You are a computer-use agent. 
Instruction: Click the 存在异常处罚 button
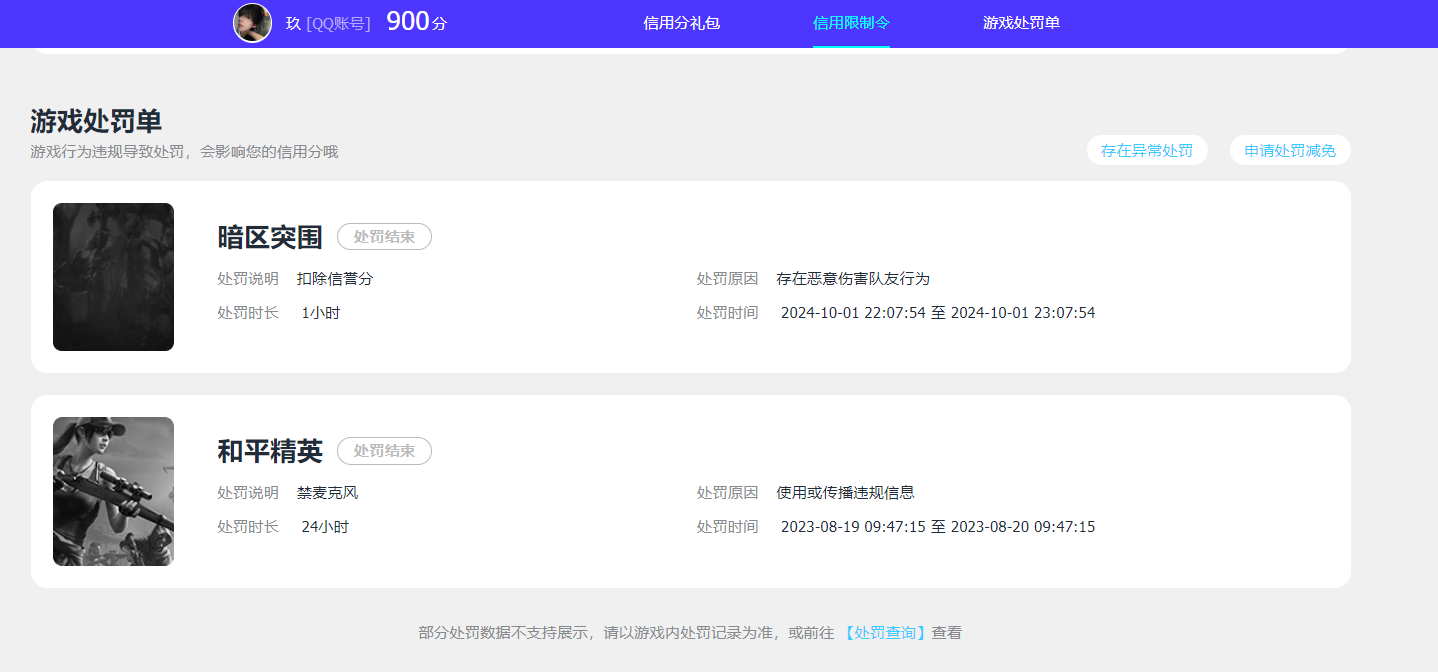coord(1146,151)
